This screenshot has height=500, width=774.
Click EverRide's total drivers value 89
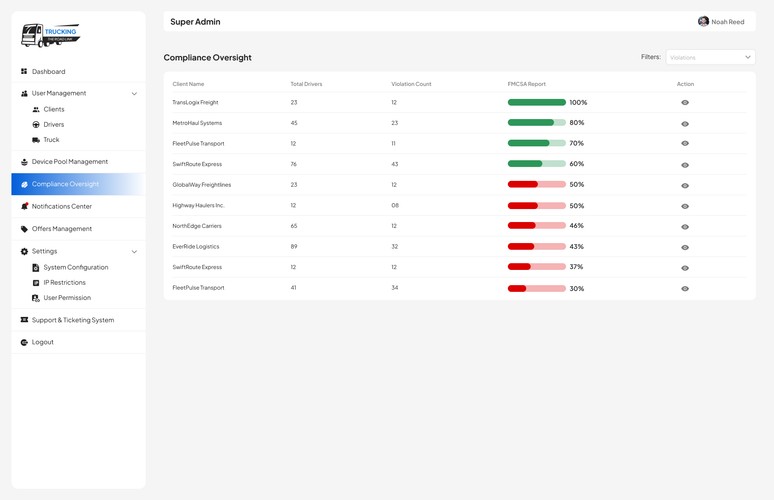point(294,246)
